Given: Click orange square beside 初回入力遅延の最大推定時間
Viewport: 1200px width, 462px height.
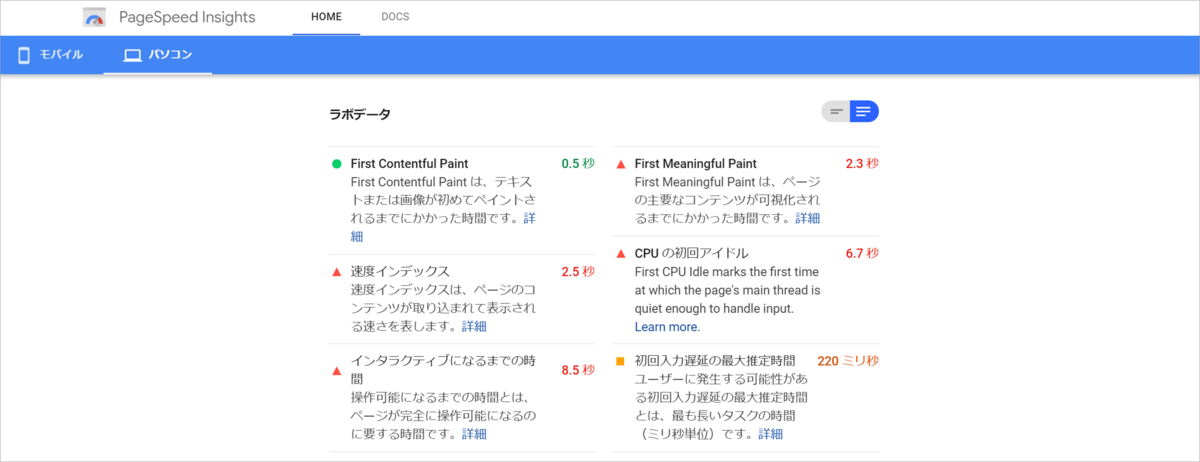Looking at the screenshot, I should point(620,361).
